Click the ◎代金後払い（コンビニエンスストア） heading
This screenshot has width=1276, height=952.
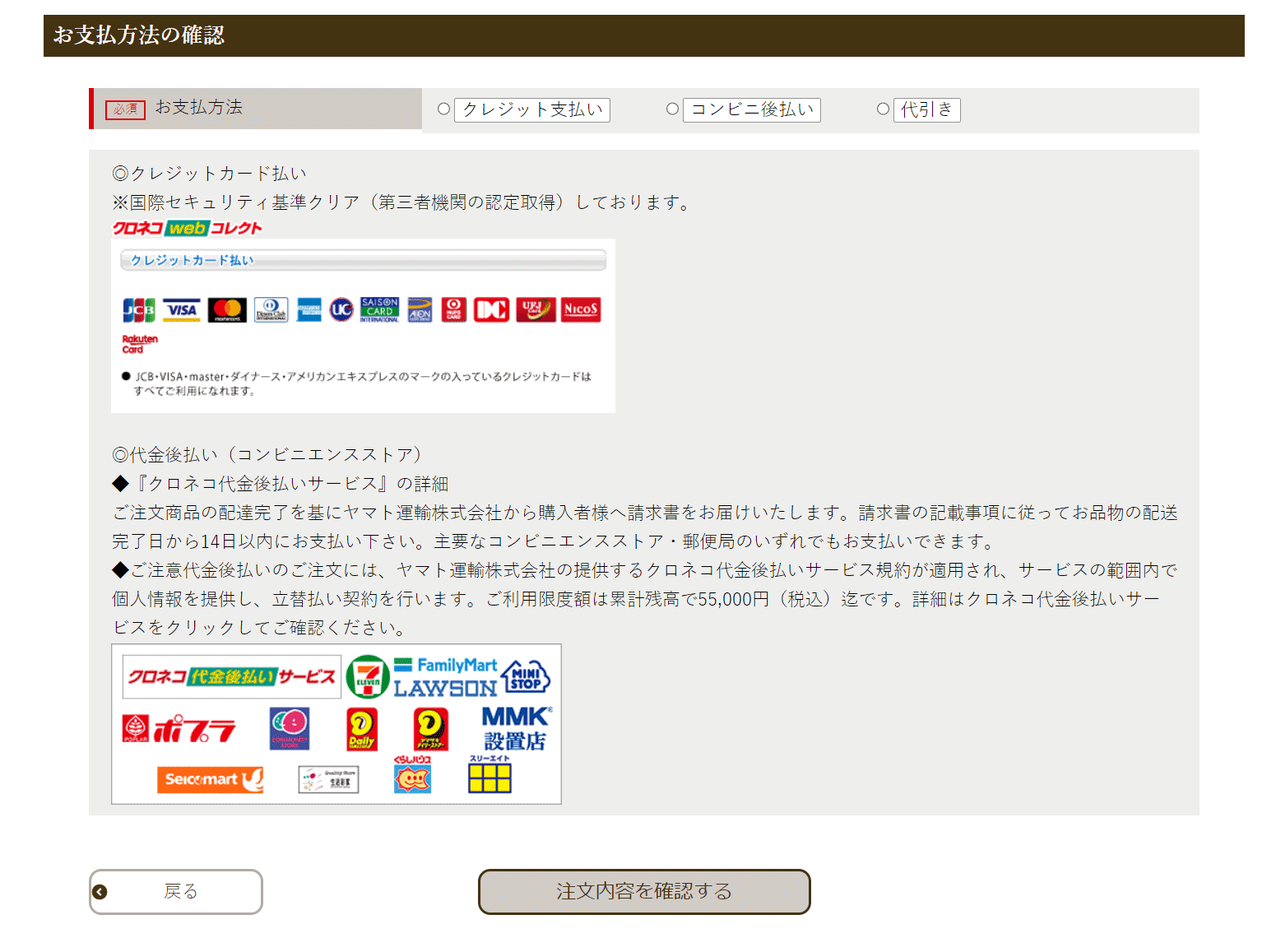click(x=267, y=454)
